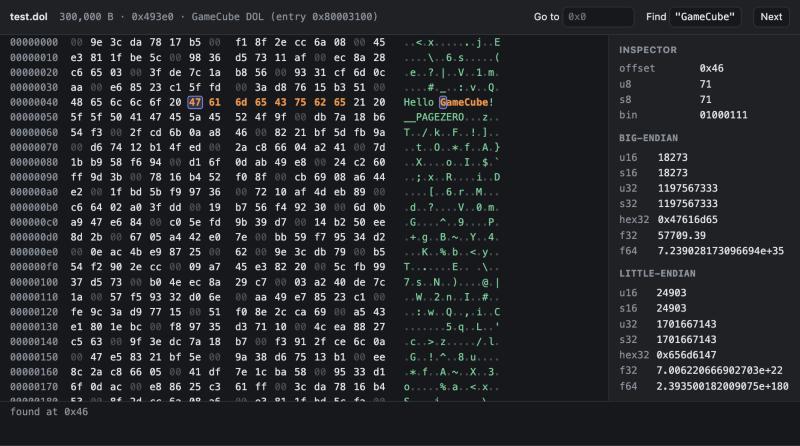Click the Next search result button

[771, 17]
